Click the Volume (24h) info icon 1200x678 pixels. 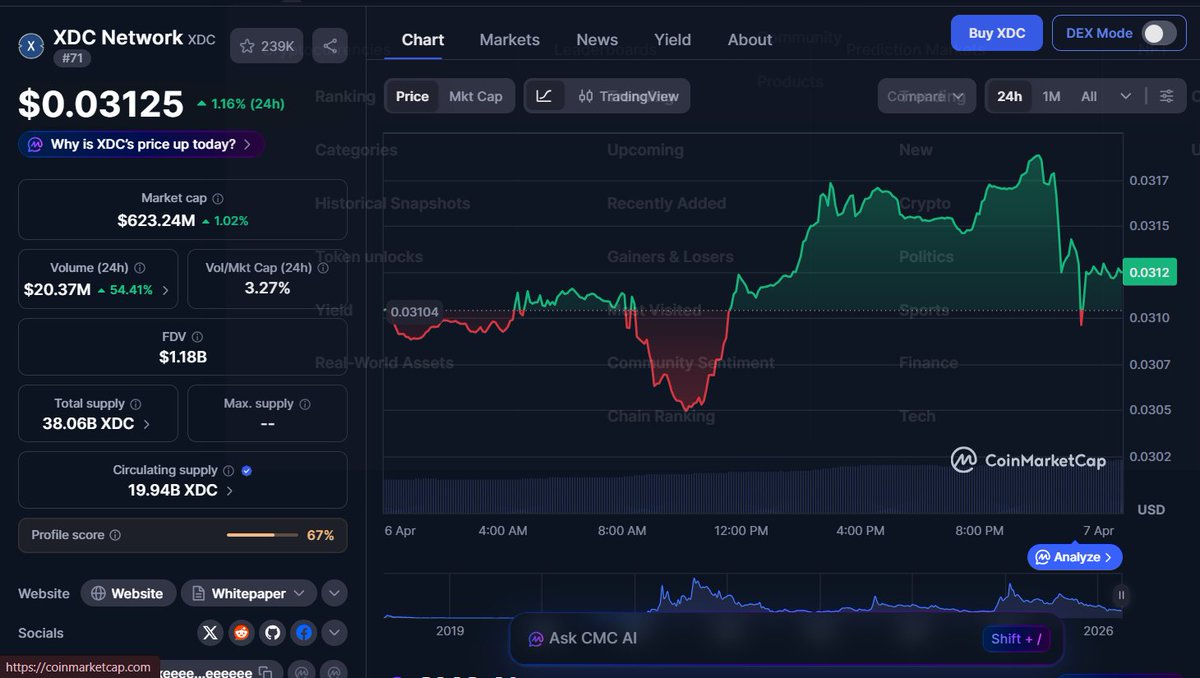[139, 268]
